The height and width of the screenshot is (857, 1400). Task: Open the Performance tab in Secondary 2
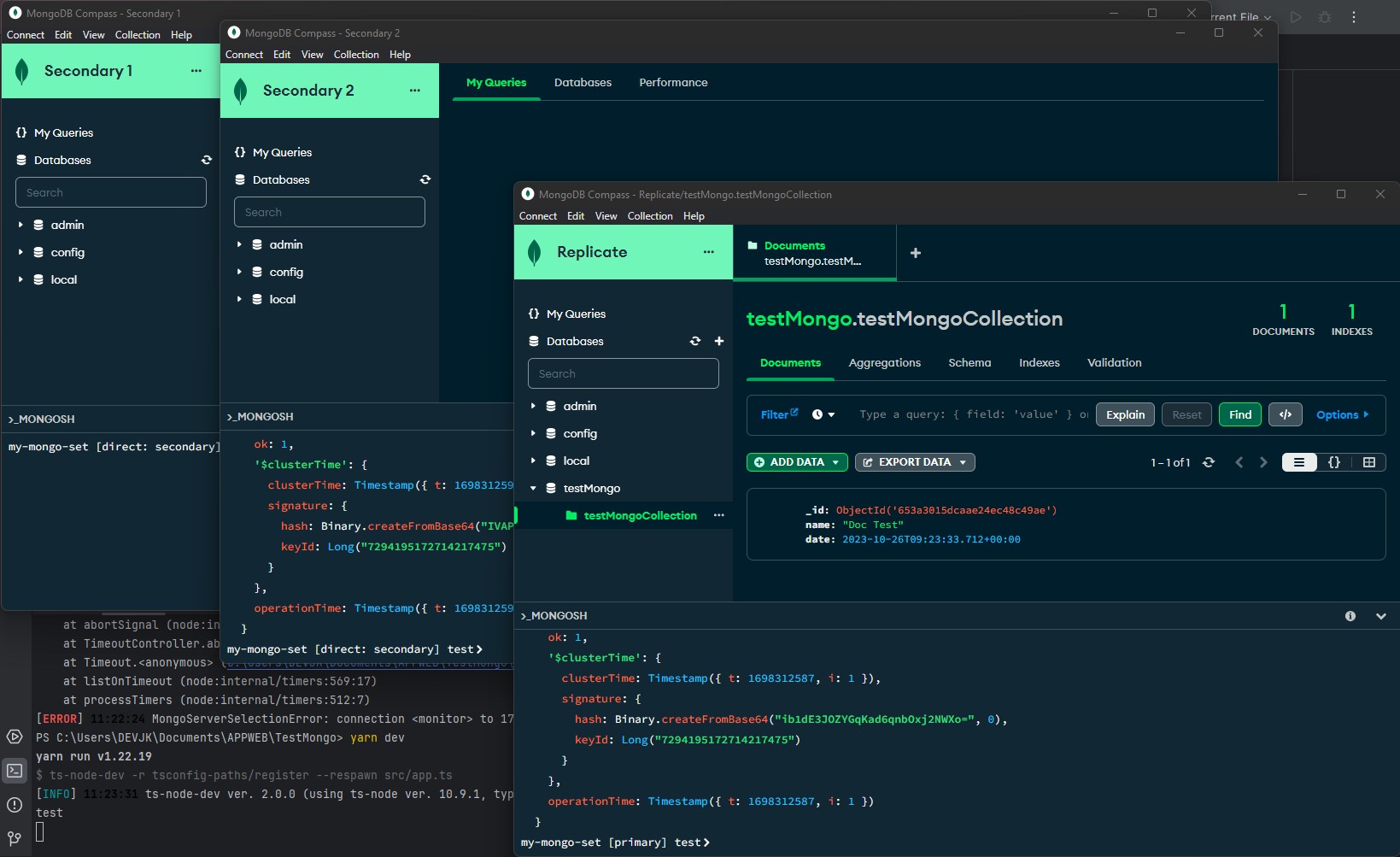point(673,82)
